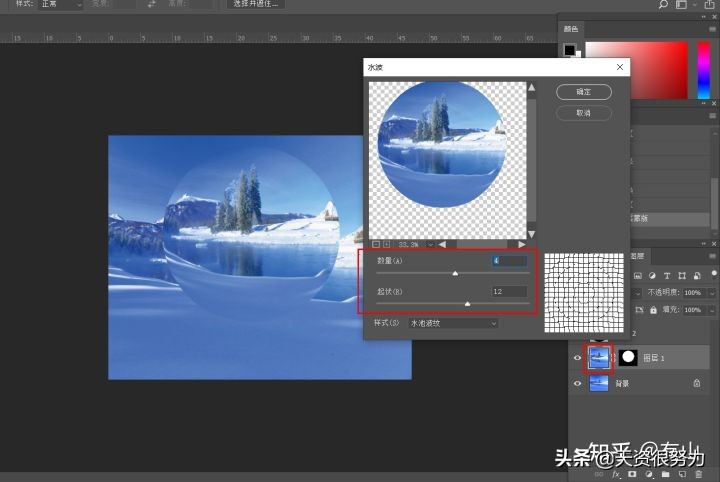
Task: Close the 水波 dialog with X
Action: tap(620, 67)
